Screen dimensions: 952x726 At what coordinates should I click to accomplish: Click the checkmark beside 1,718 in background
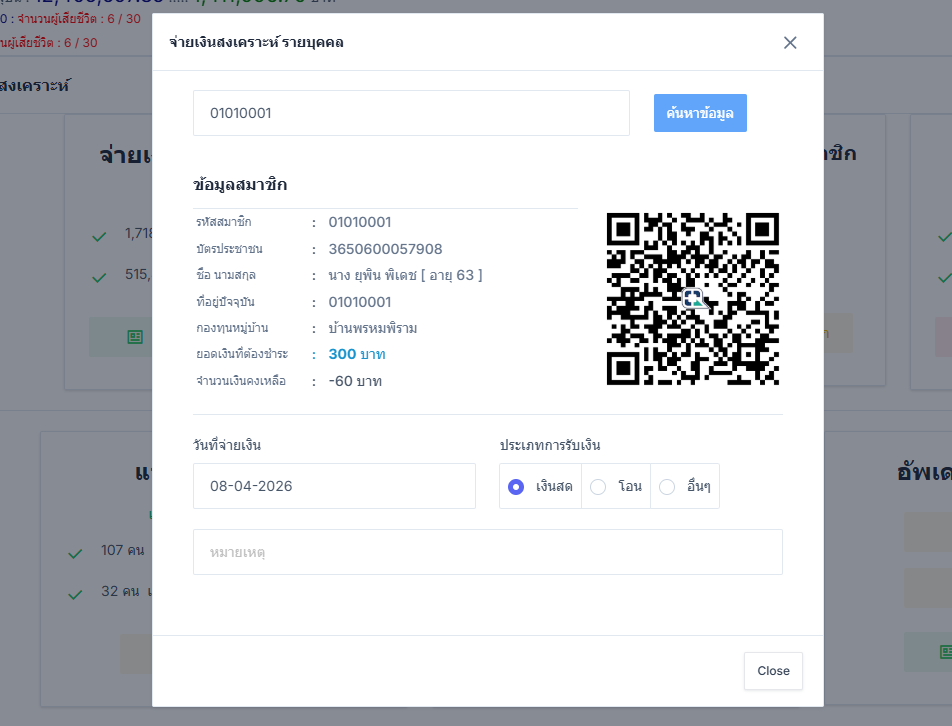pyautogui.click(x=99, y=237)
